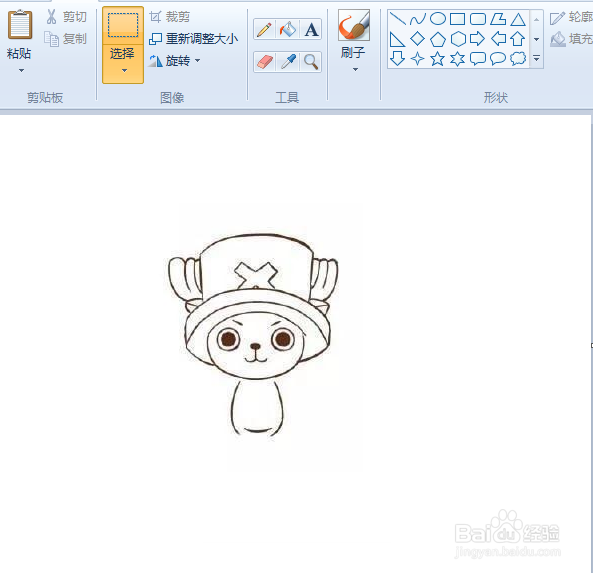The image size is (593, 573).
Task: Activate the rectangular Select tool
Action: click(123, 25)
